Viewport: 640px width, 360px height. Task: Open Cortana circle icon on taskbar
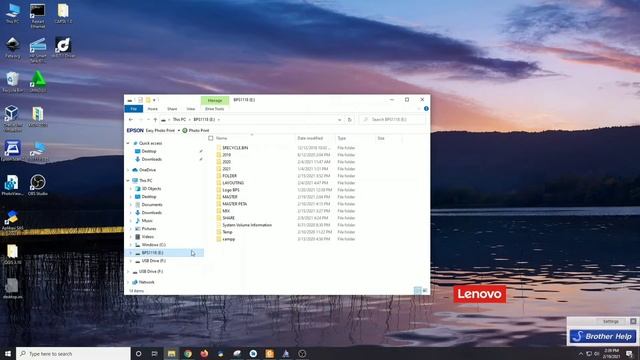(138, 353)
